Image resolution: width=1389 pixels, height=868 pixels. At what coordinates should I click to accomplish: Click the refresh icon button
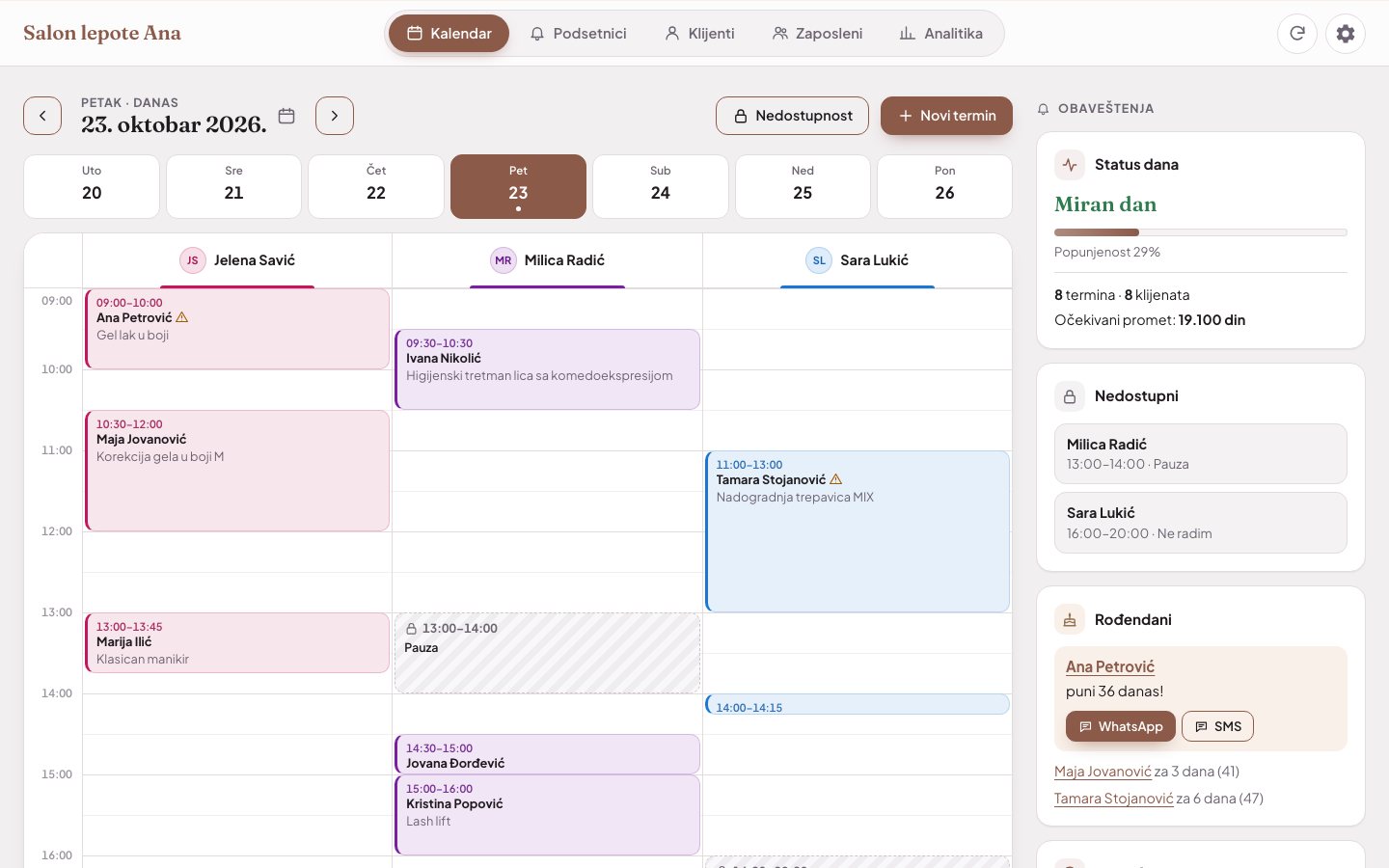click(x=1297, y=34)
